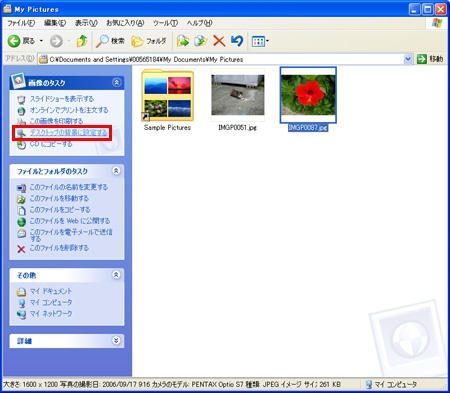Screen dimensions: 450x393
Task: Open マイ ドキュメント link
Action: tap(51, 291)
